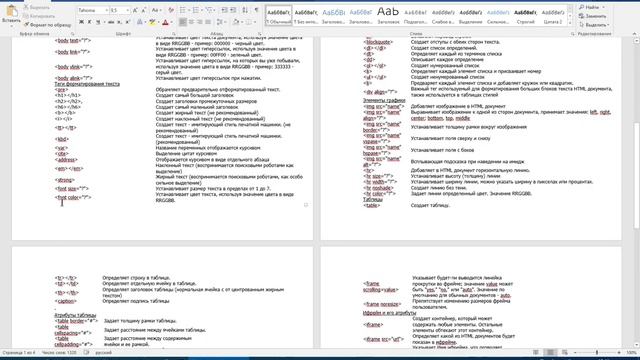Open the change case (Аа) dropdown
Screen dimensions: 640x360
pyautogui.click(x=156, y=10)
